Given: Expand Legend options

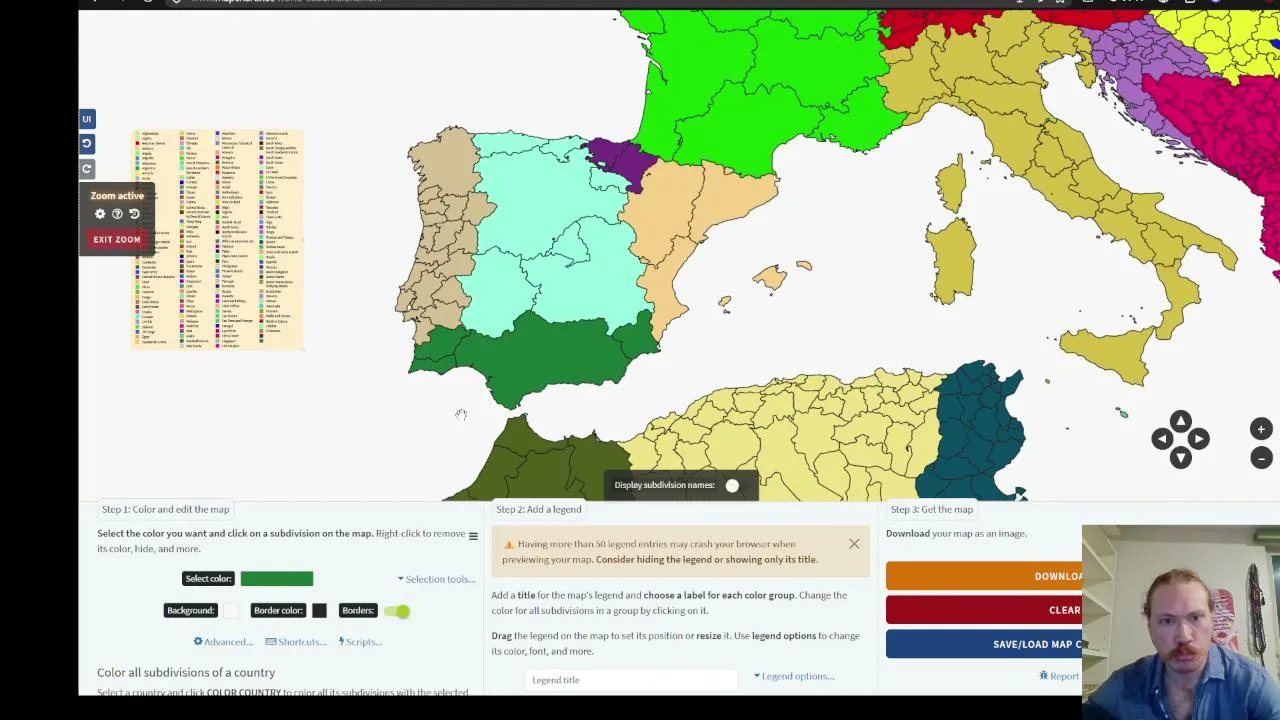Looking at the screenshot, I should [794, 676].
